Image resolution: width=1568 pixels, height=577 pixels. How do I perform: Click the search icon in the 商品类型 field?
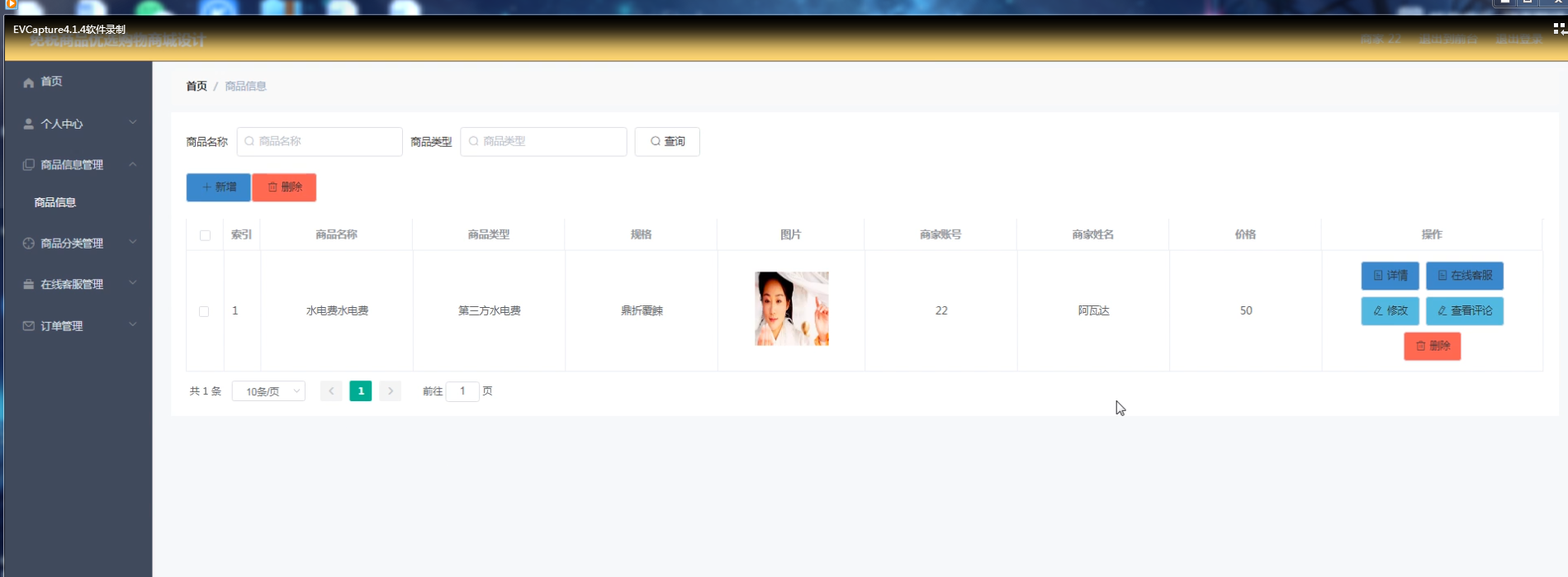coord(474,141)
